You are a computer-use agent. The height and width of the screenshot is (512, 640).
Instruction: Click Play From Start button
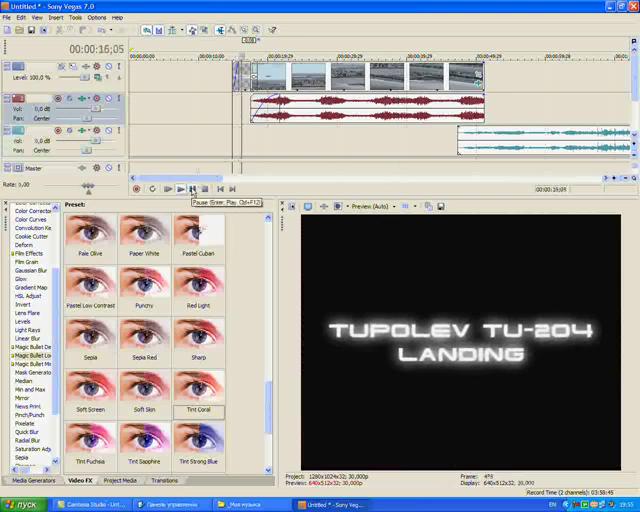[167, 189]
